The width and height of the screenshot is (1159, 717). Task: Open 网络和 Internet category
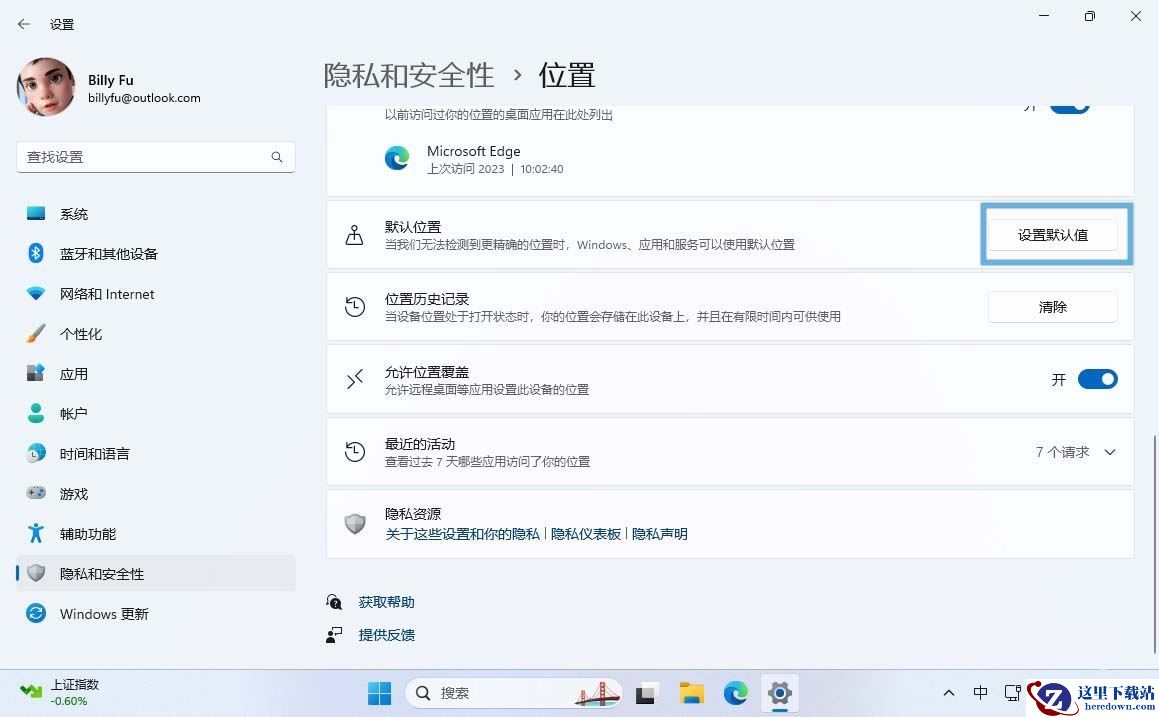[155, 293]
